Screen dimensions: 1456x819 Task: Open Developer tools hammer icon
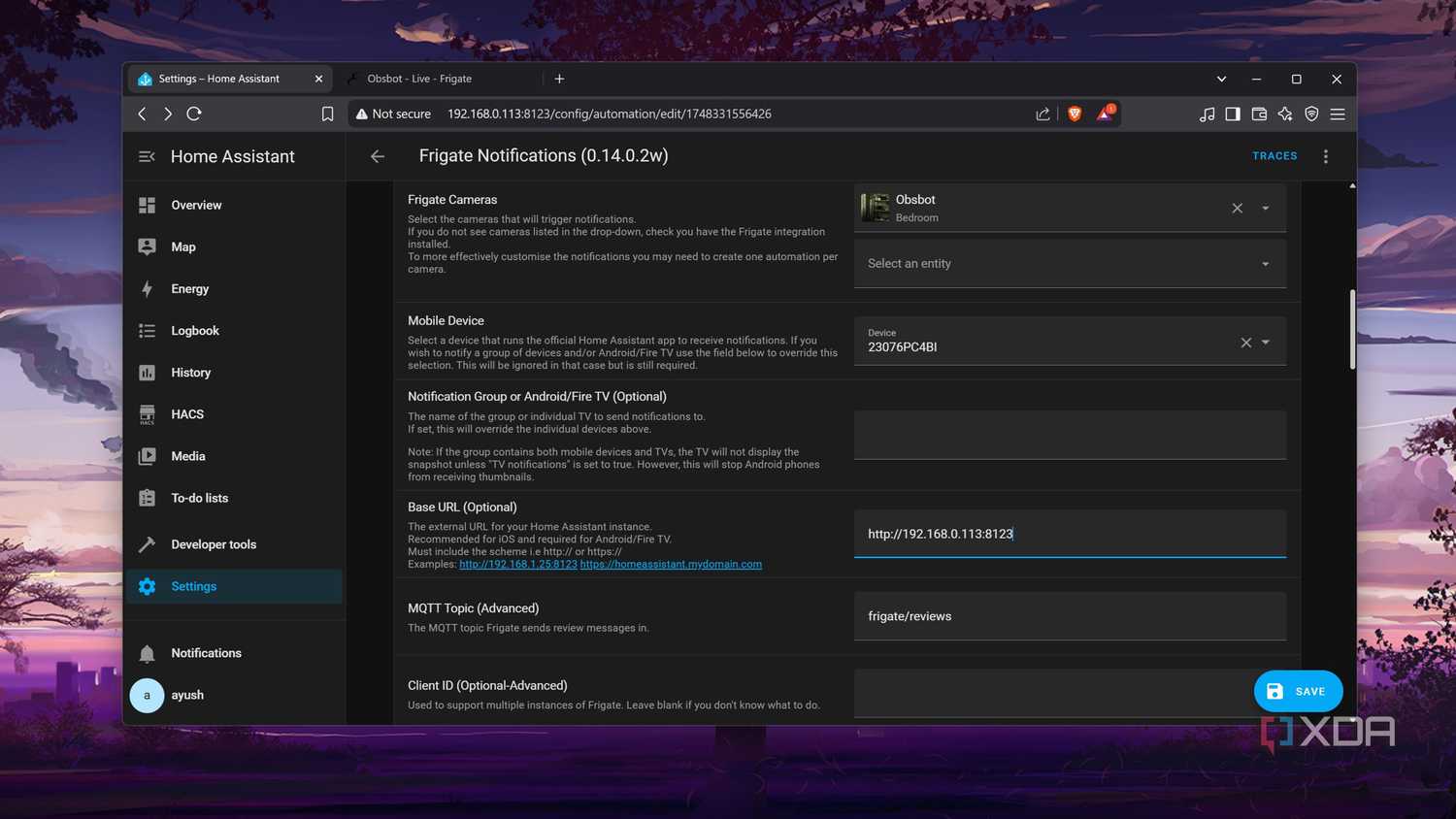point(147,544)
